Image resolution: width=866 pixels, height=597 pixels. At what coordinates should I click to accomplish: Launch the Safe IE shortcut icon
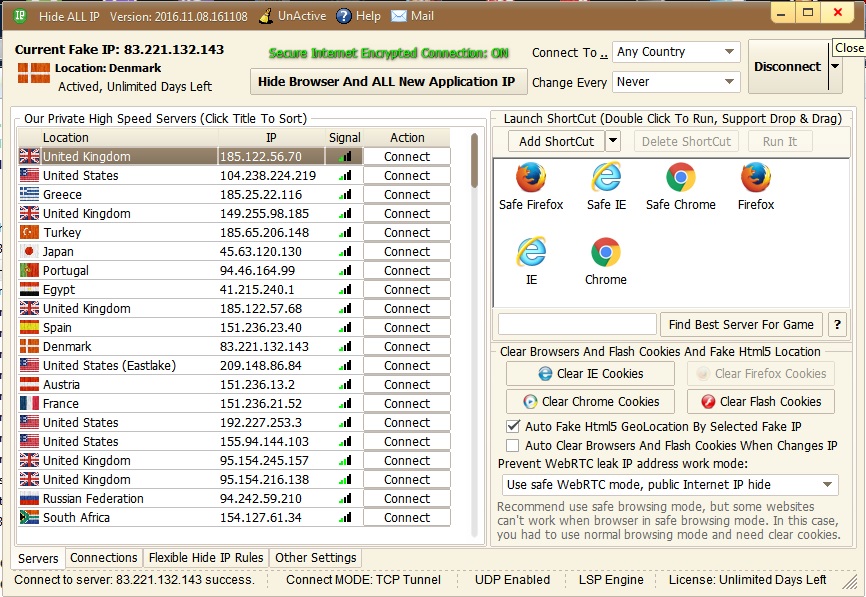click(606, 178)
